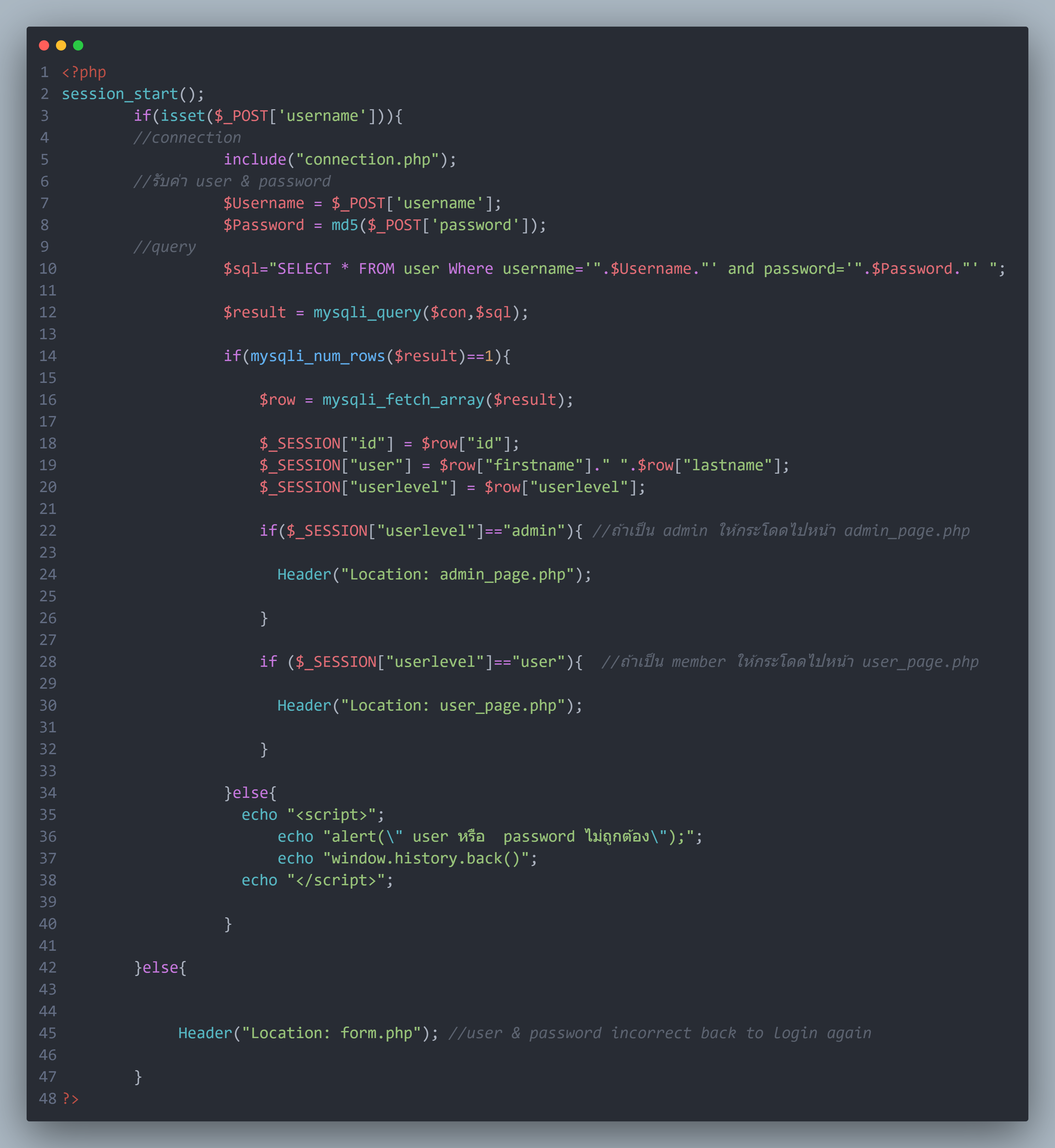
Task: Click '$_SESSION["userlevel"] = $row["userlevel"];' line
Action: (x=453, y=487)
